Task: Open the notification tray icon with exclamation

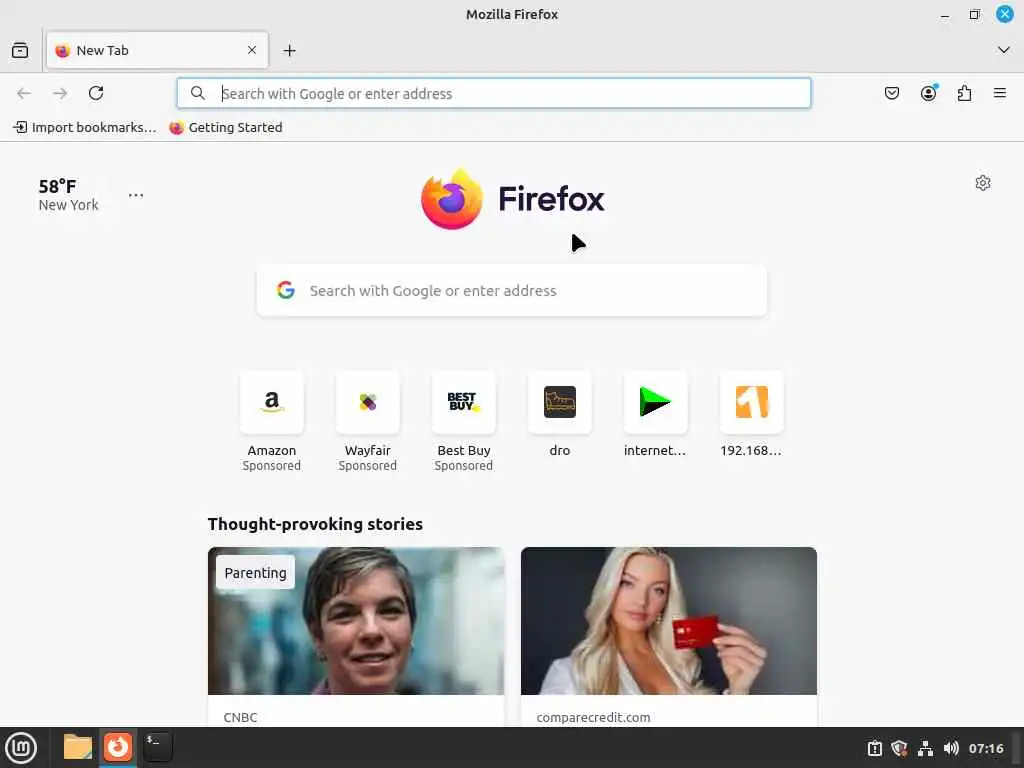Action: 874,748
